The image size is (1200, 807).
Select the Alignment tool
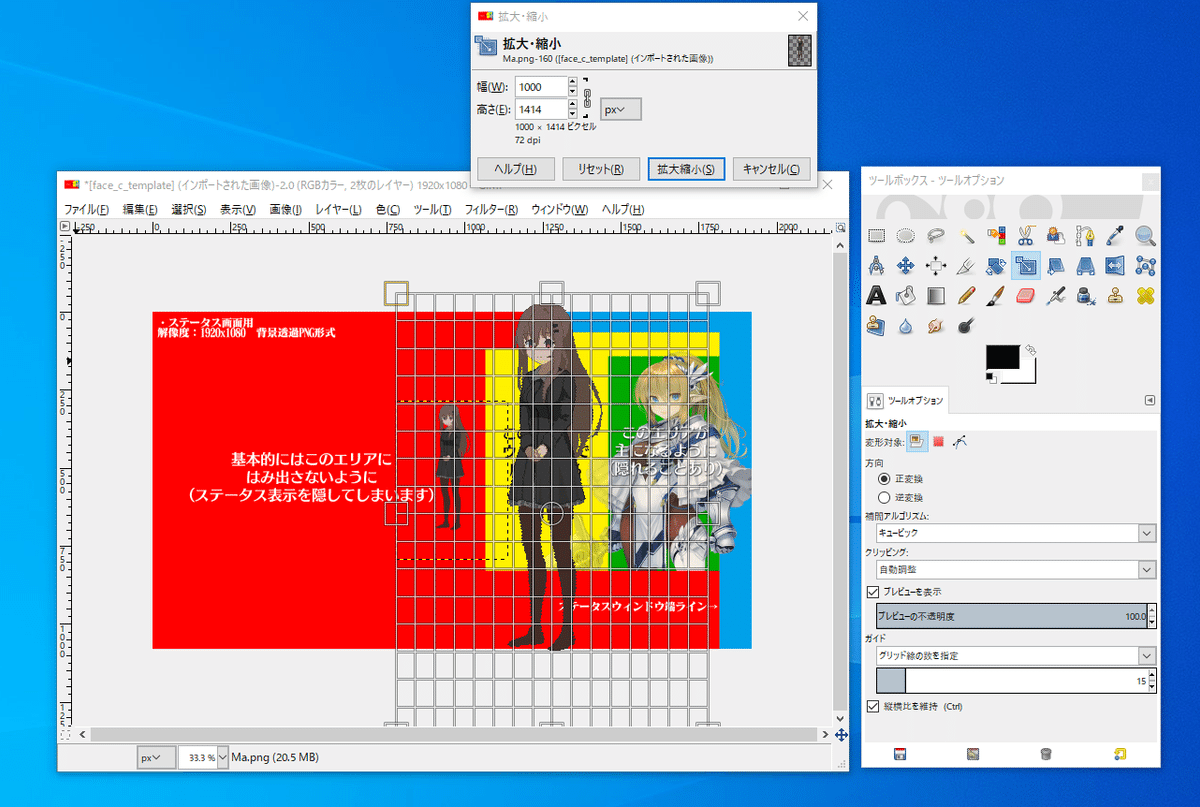pos(936,266)
